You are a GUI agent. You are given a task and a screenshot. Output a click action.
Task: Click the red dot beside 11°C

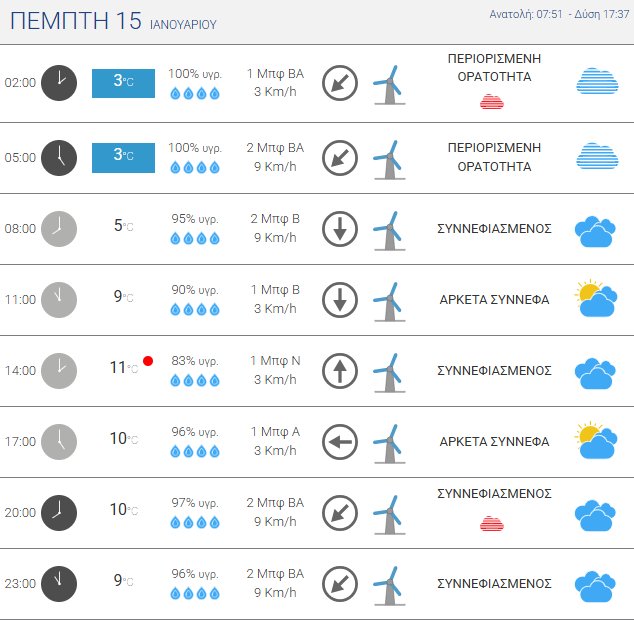tap(148, 361)
